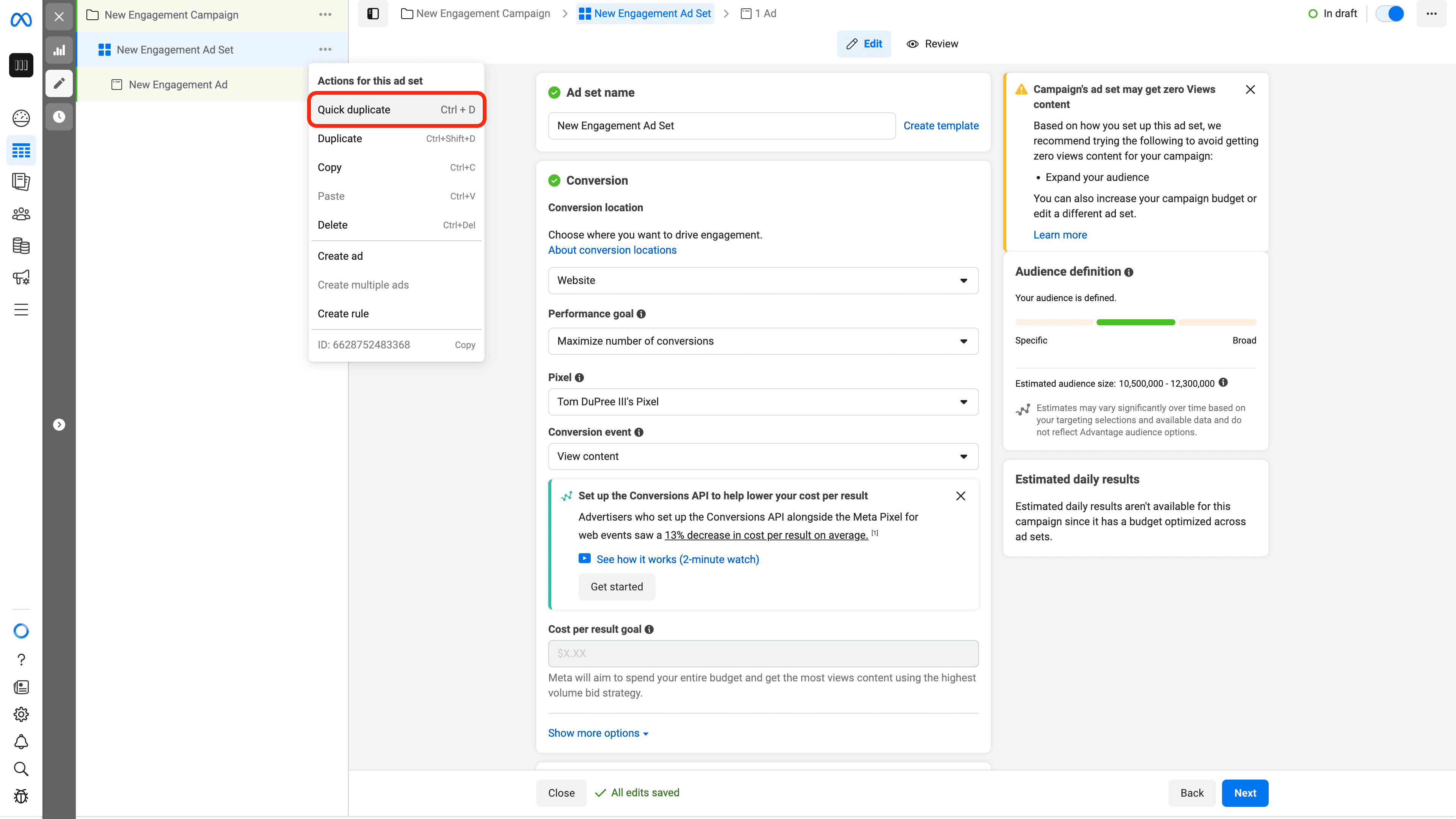Expand the Performance goal dropdown
Screen dimensions: 1456x819
[763, 340]
